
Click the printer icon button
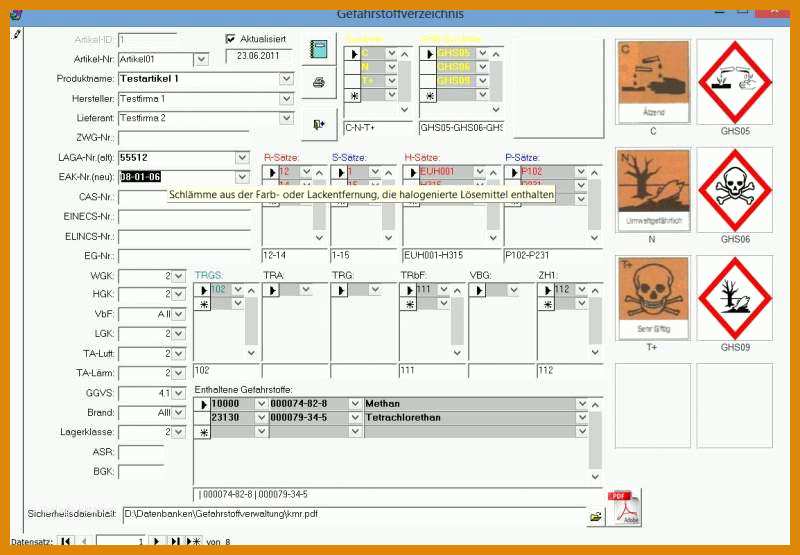point(319,82)
